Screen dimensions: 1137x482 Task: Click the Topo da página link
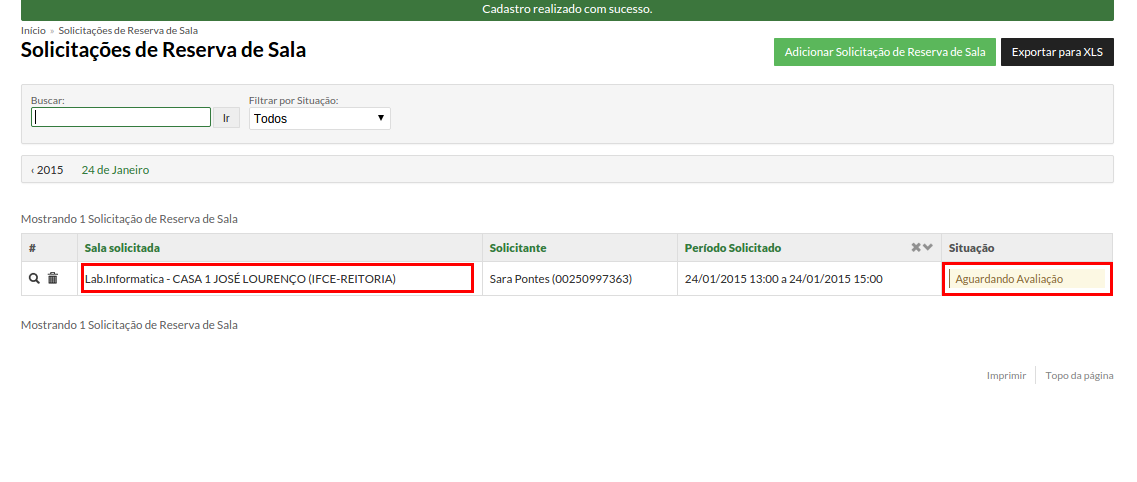click(x=1080, y=375)
